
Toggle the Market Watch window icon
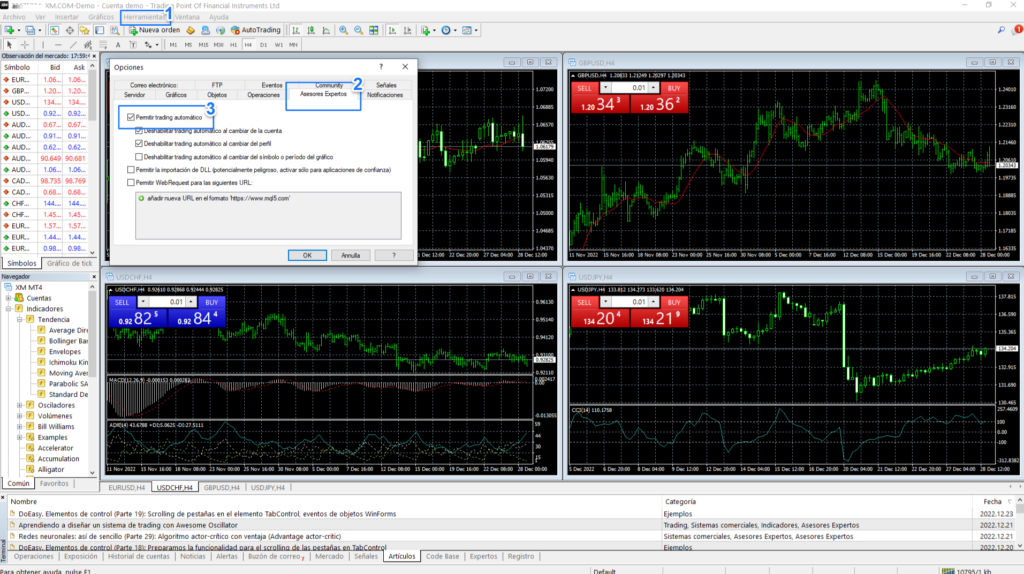tap(54, 30)
